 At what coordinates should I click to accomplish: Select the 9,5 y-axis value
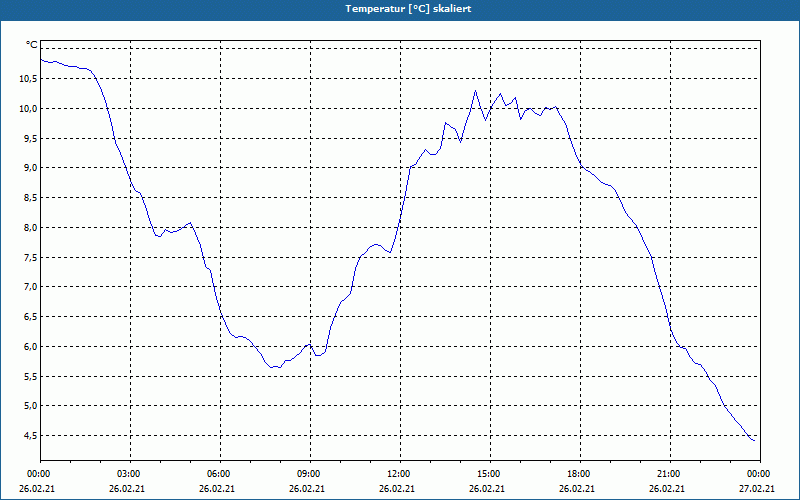(30, 138)
